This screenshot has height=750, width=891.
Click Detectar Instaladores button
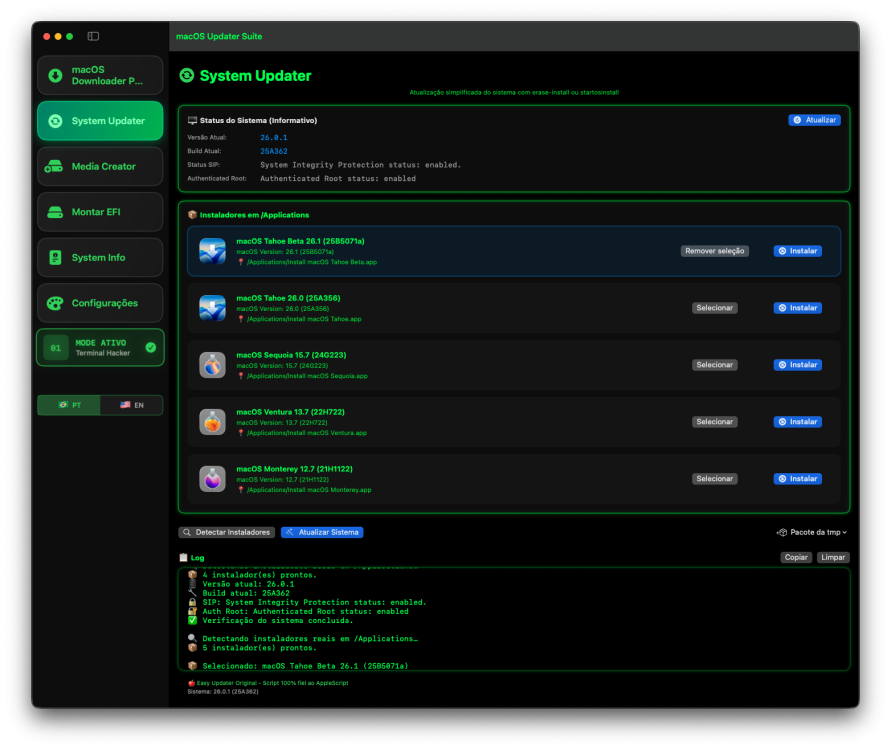point(227,532)
